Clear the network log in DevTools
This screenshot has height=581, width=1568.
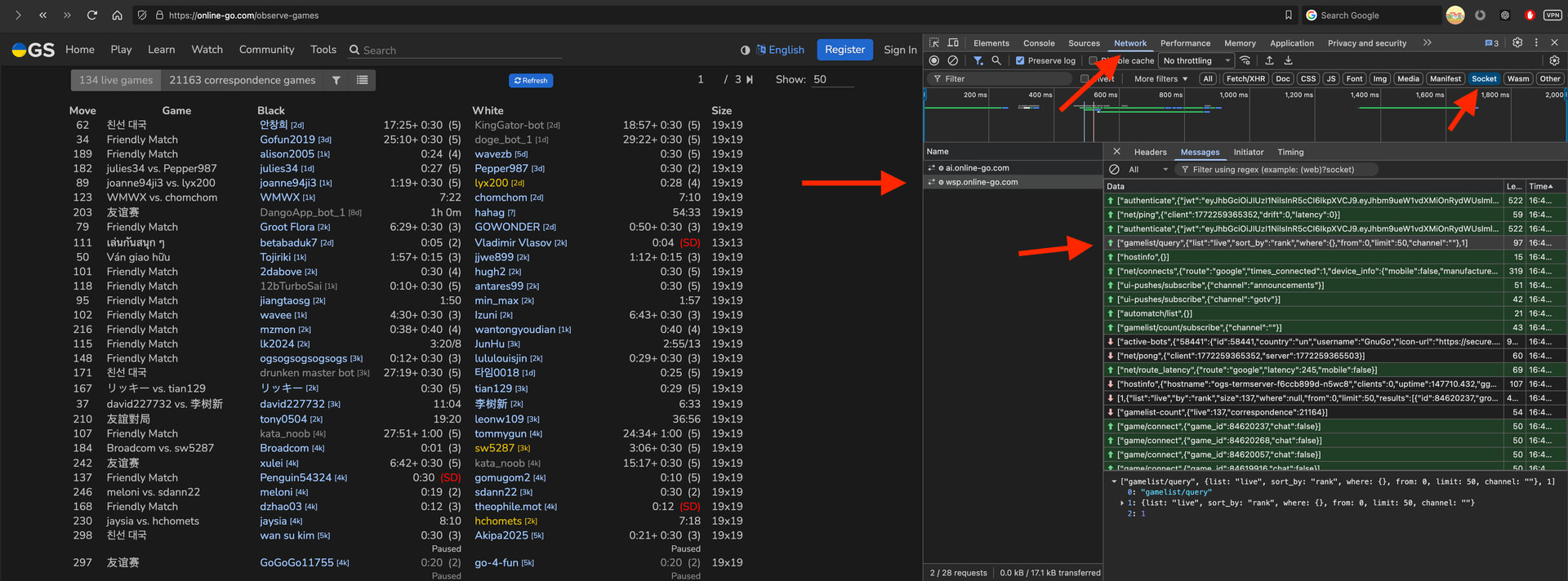pos(952,60)
